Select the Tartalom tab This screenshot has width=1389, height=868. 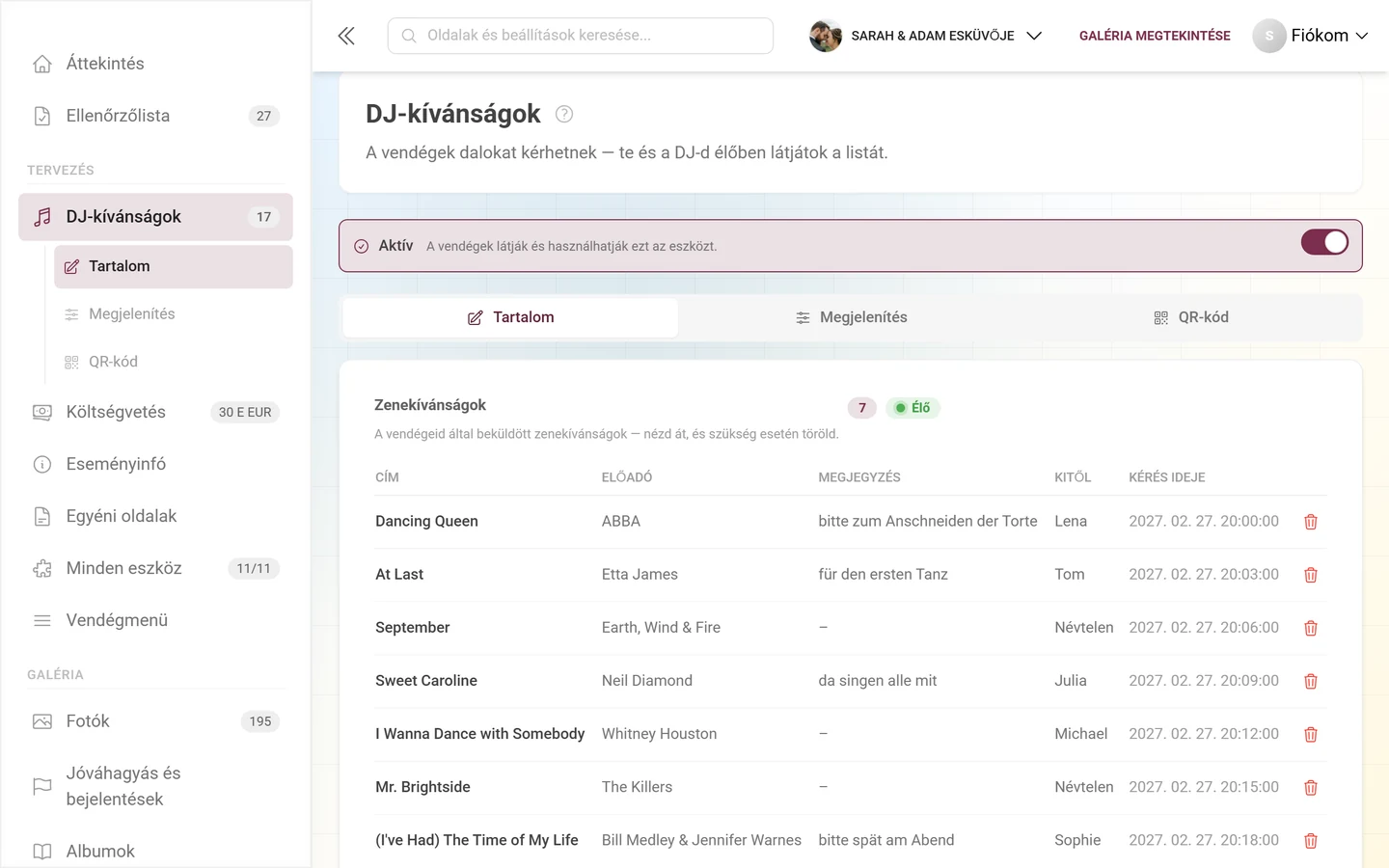pyautogui.click(x=510, y=317)
